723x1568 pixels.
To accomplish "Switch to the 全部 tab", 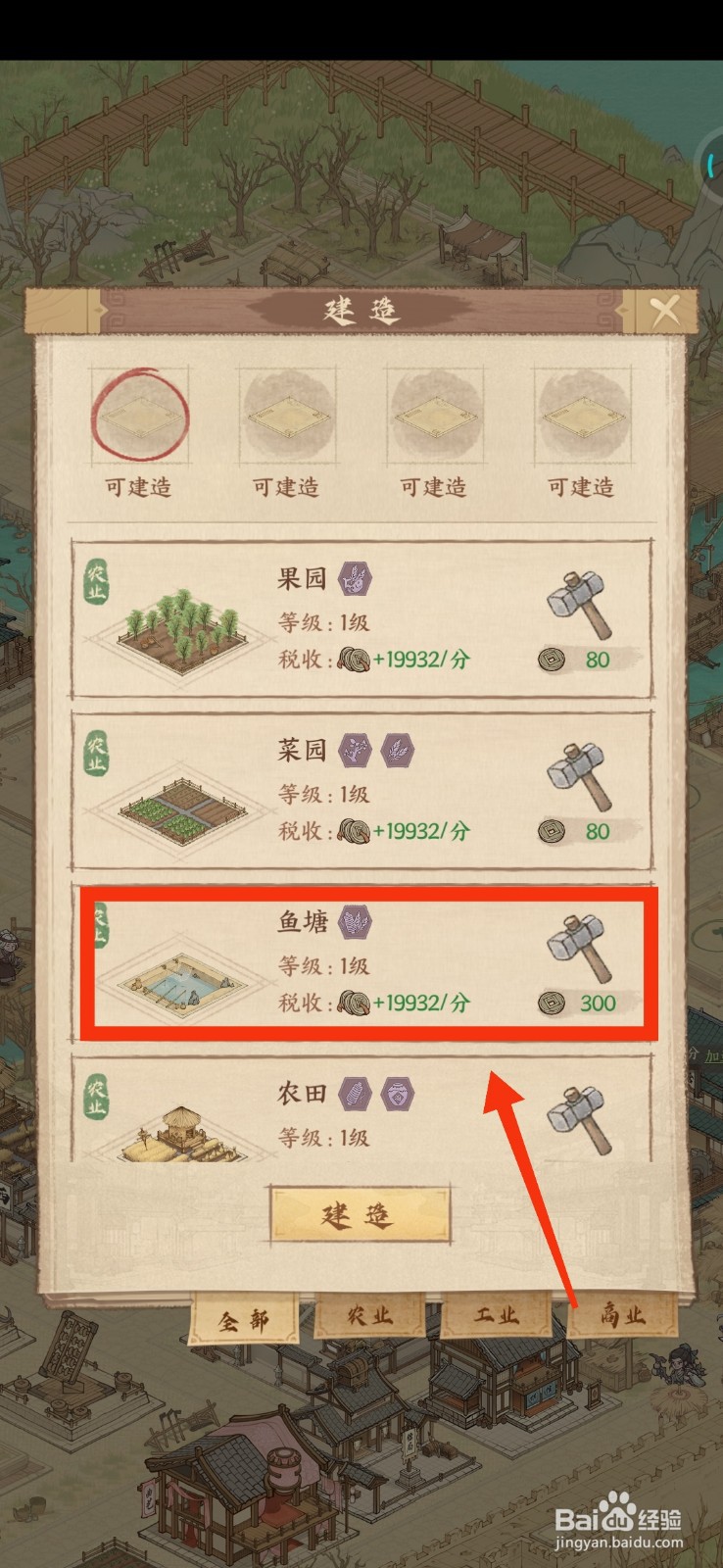I will pos(243,1319).
